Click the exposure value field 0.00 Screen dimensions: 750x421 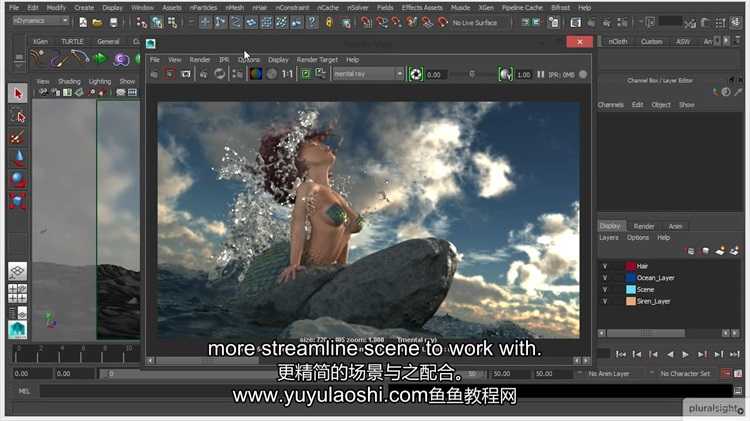click(x=436, y=75)
